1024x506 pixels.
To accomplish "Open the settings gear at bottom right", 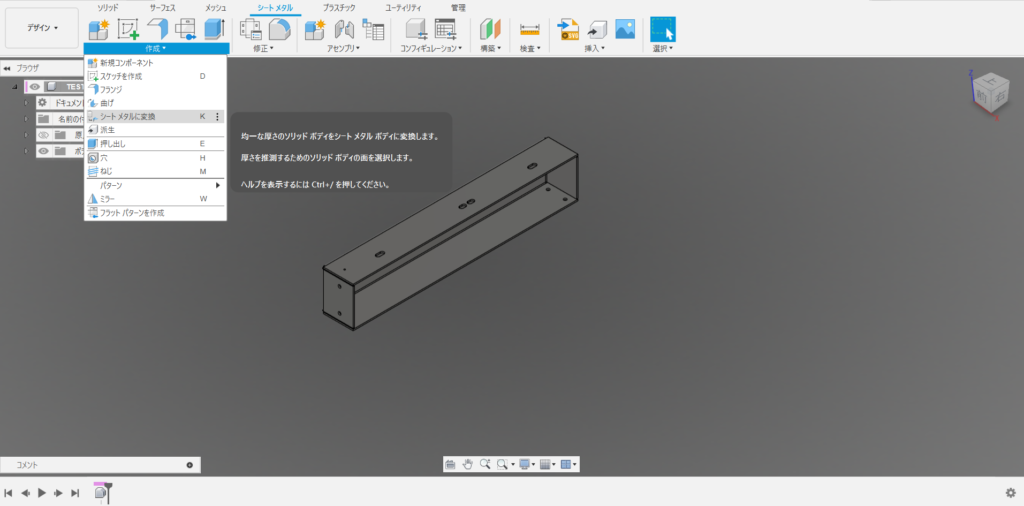I will pyautogui.click(x=1010, y=492).
